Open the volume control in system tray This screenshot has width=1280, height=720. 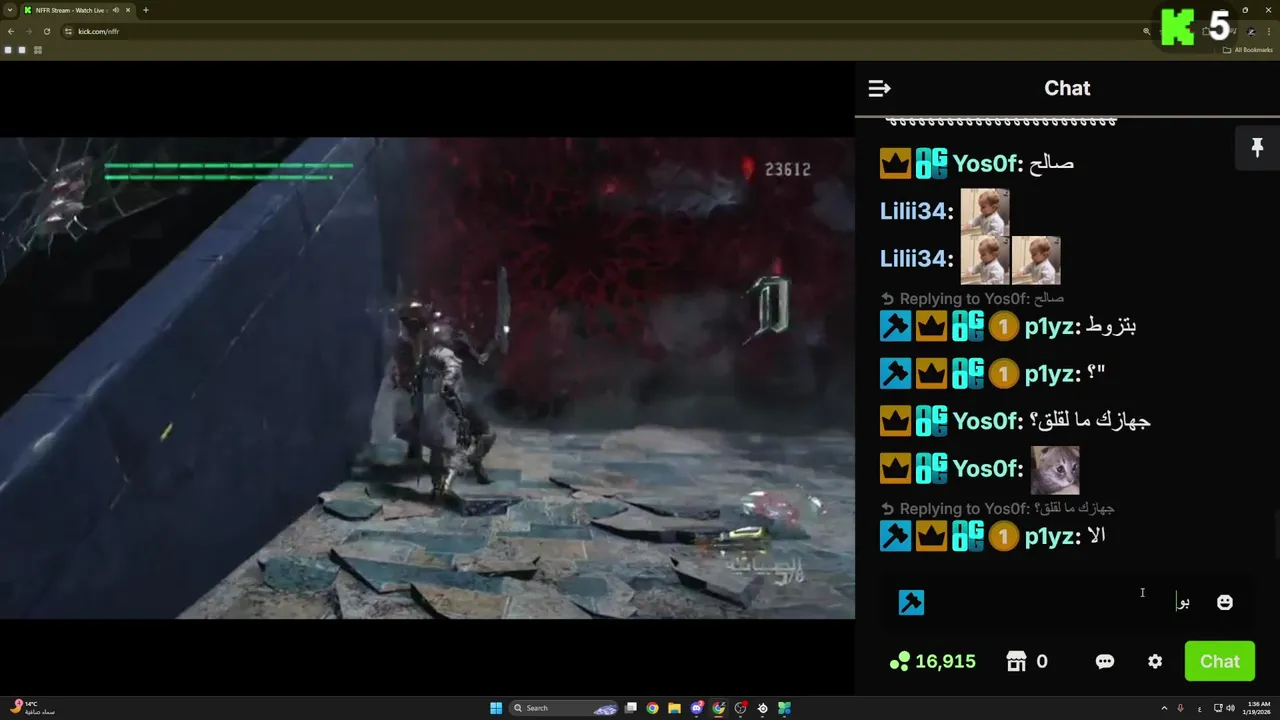1230,708
